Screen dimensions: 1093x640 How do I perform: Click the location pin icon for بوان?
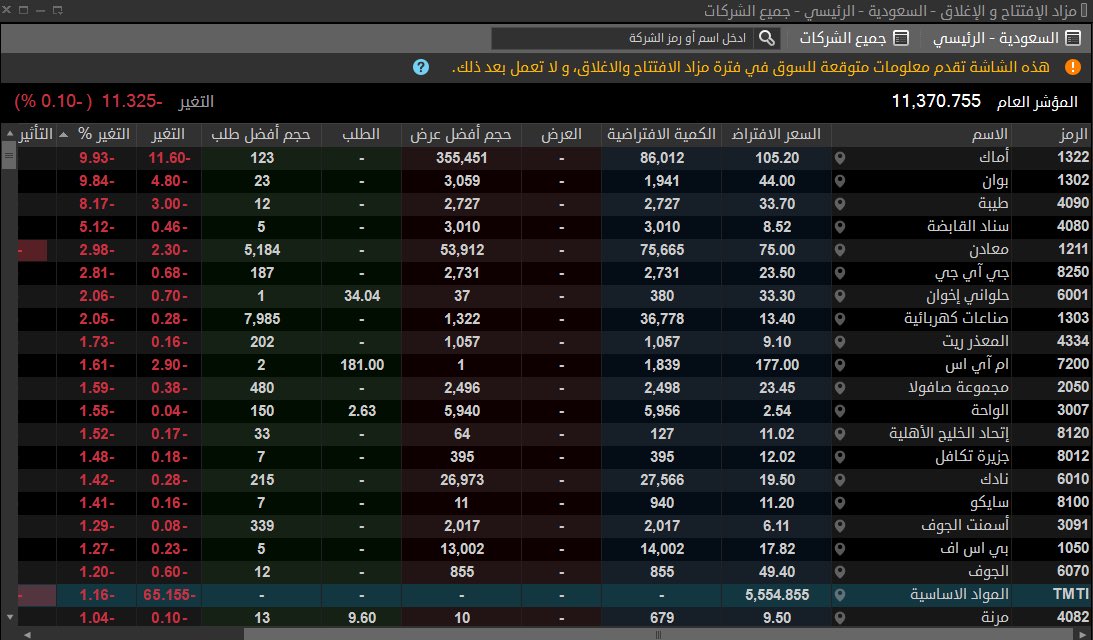(x=840, y=181)
